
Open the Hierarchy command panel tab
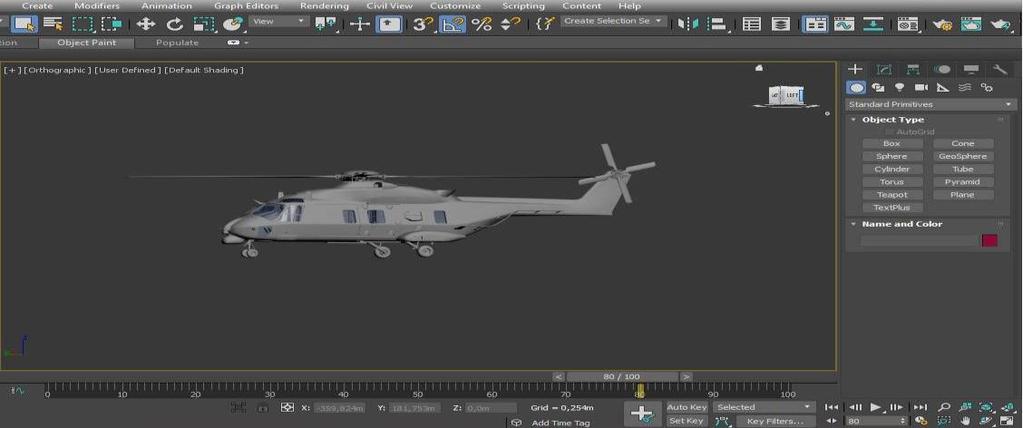point(913,69)
